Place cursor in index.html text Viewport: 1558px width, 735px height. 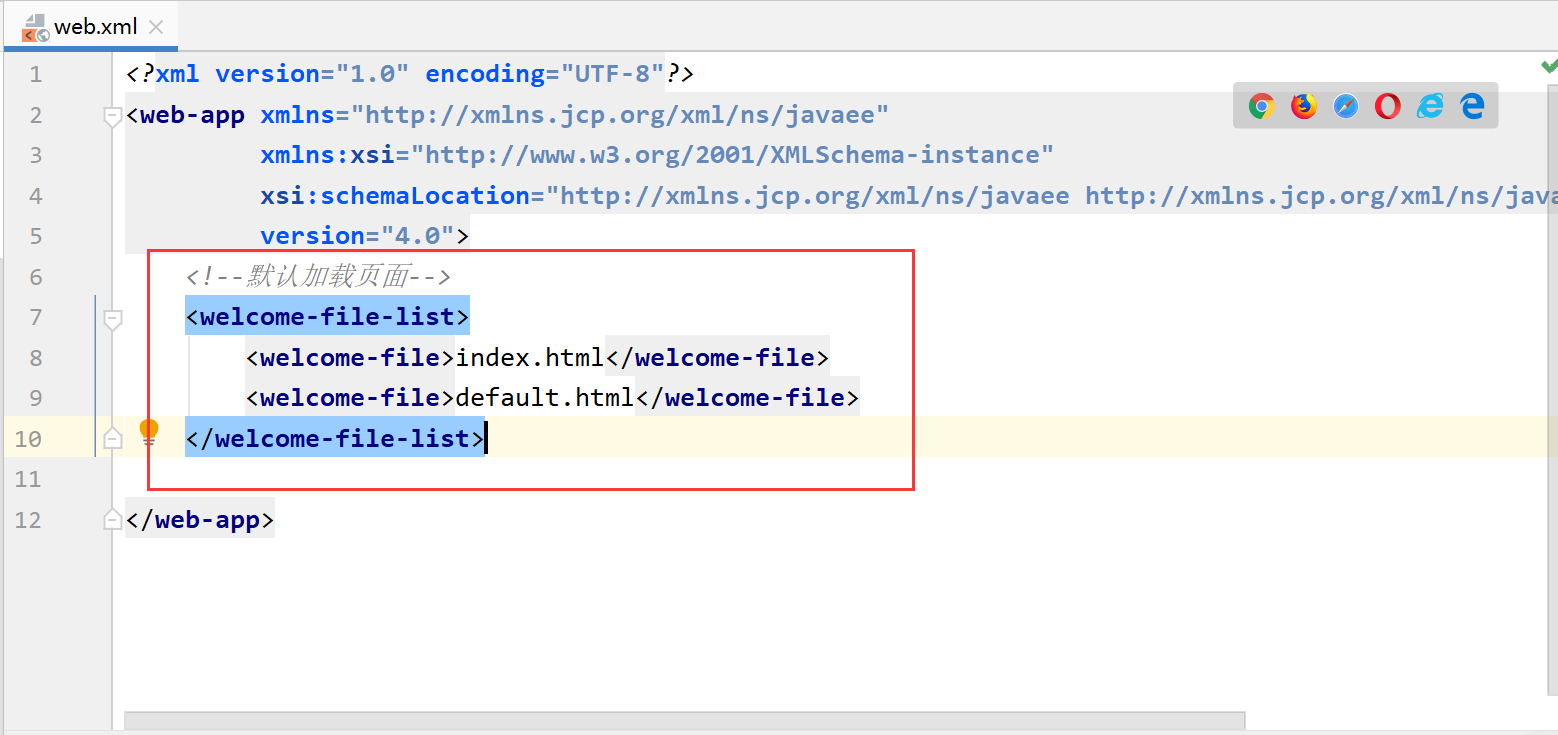pos(530,357)
